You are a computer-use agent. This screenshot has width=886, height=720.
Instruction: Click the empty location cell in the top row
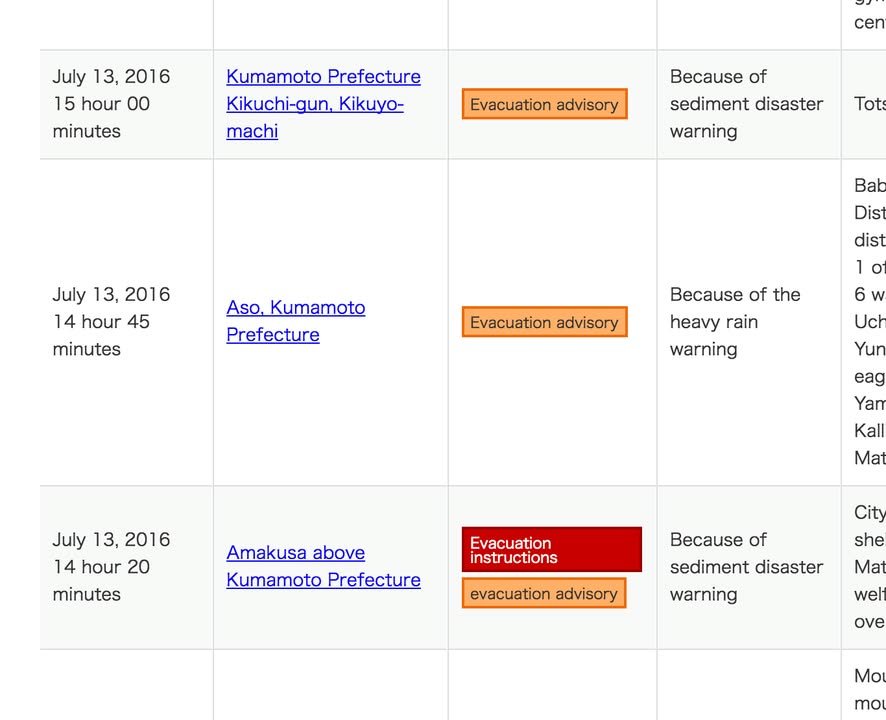330,24
